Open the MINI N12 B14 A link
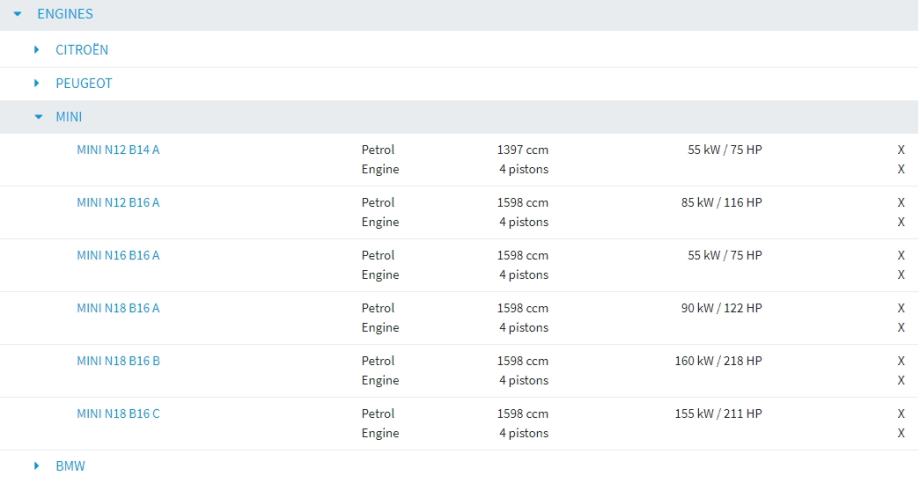Screen dimensions: 920x483 coord(118,150)
